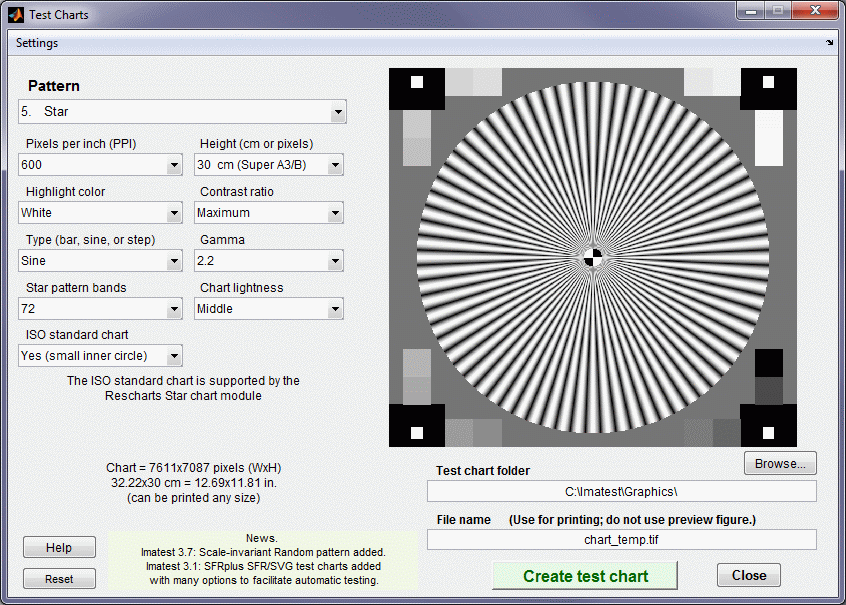The width and height of the screenshot is (846, 605).
Task: Click the Help button
Action: click(x=59, y=547)
